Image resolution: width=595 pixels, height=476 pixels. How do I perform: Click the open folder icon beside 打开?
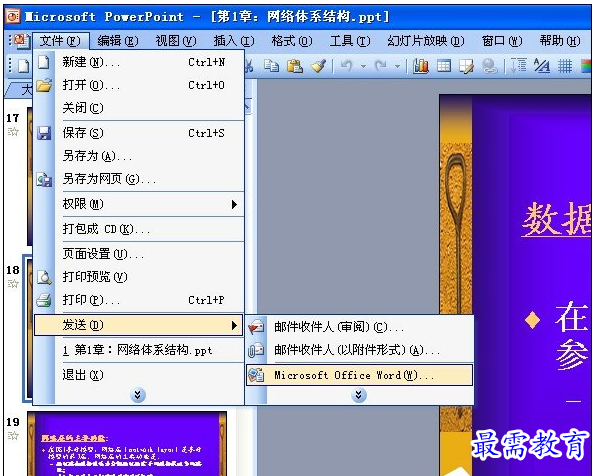(x=44, y=85)
